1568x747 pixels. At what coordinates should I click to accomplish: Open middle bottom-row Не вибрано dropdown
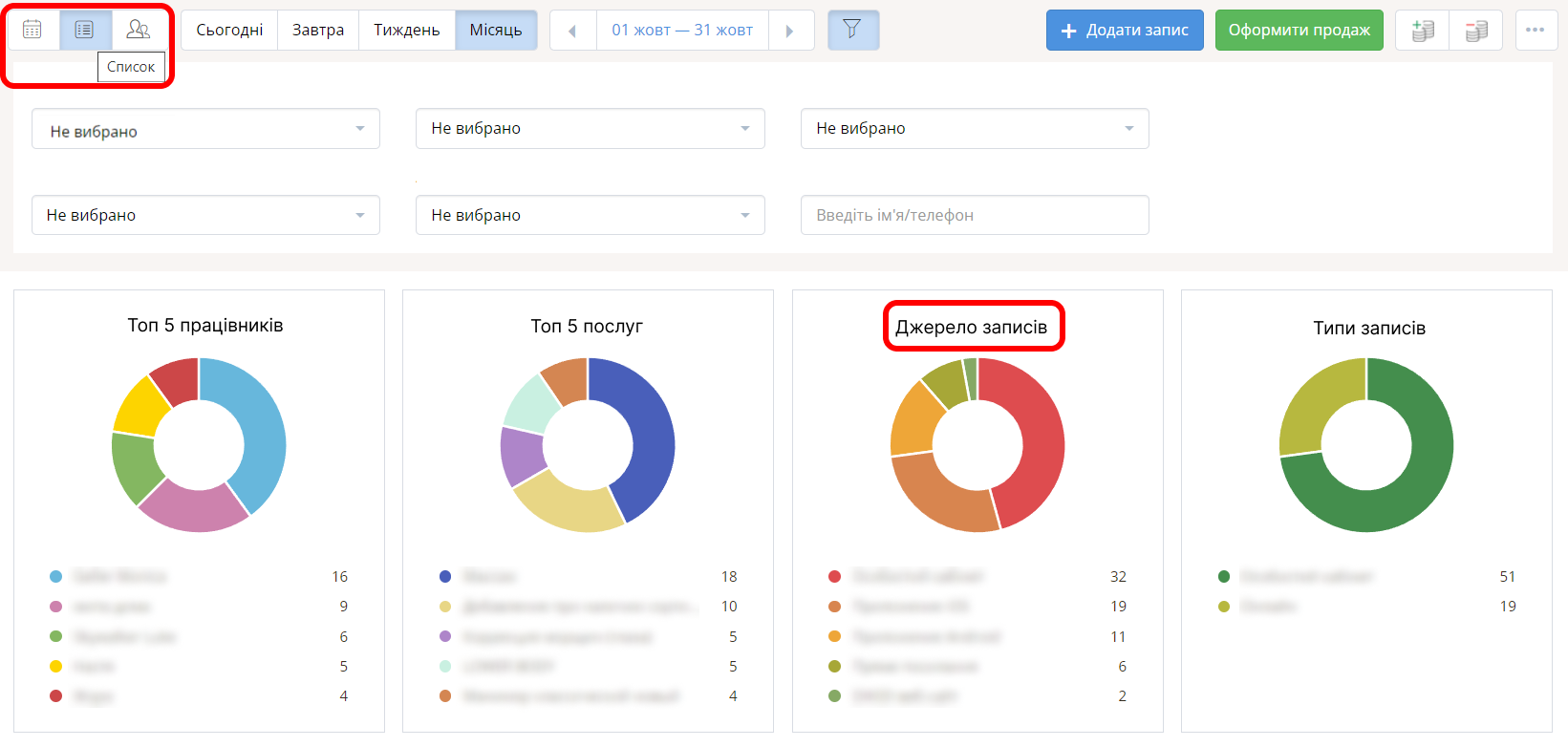point(591,215)
